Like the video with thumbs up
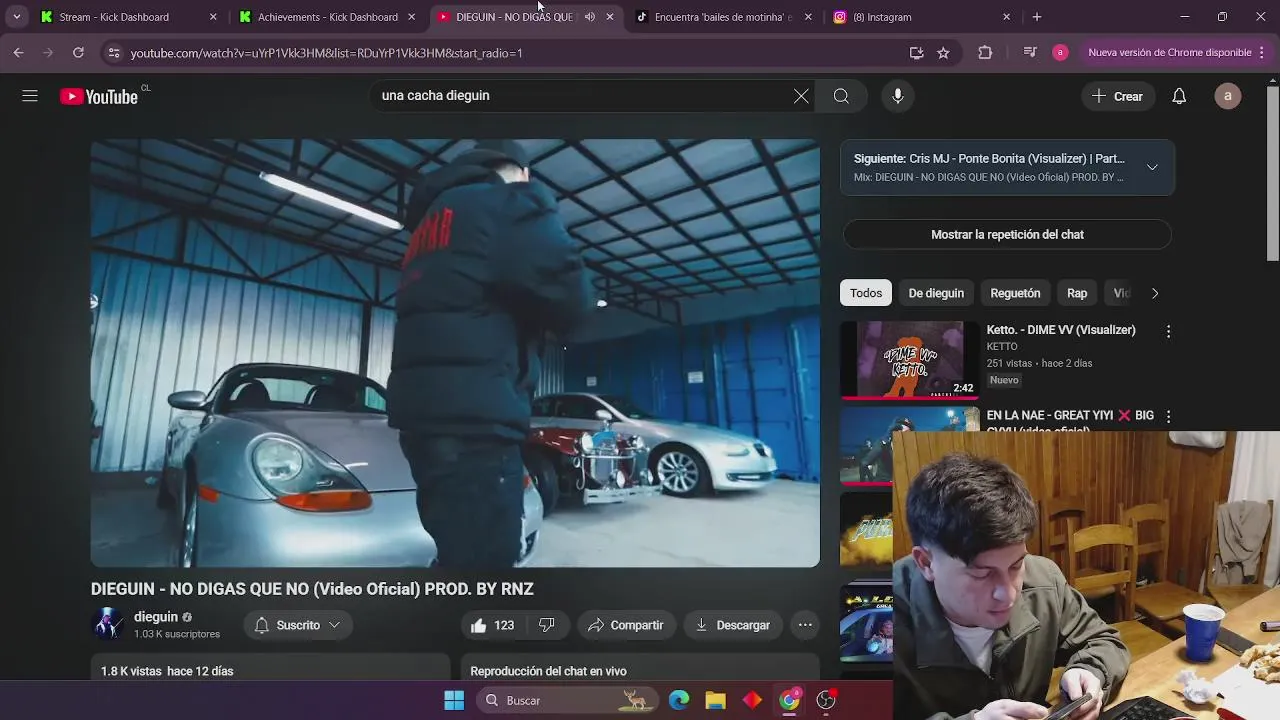The image size is (1280, 720). click(x=491, y=625)
